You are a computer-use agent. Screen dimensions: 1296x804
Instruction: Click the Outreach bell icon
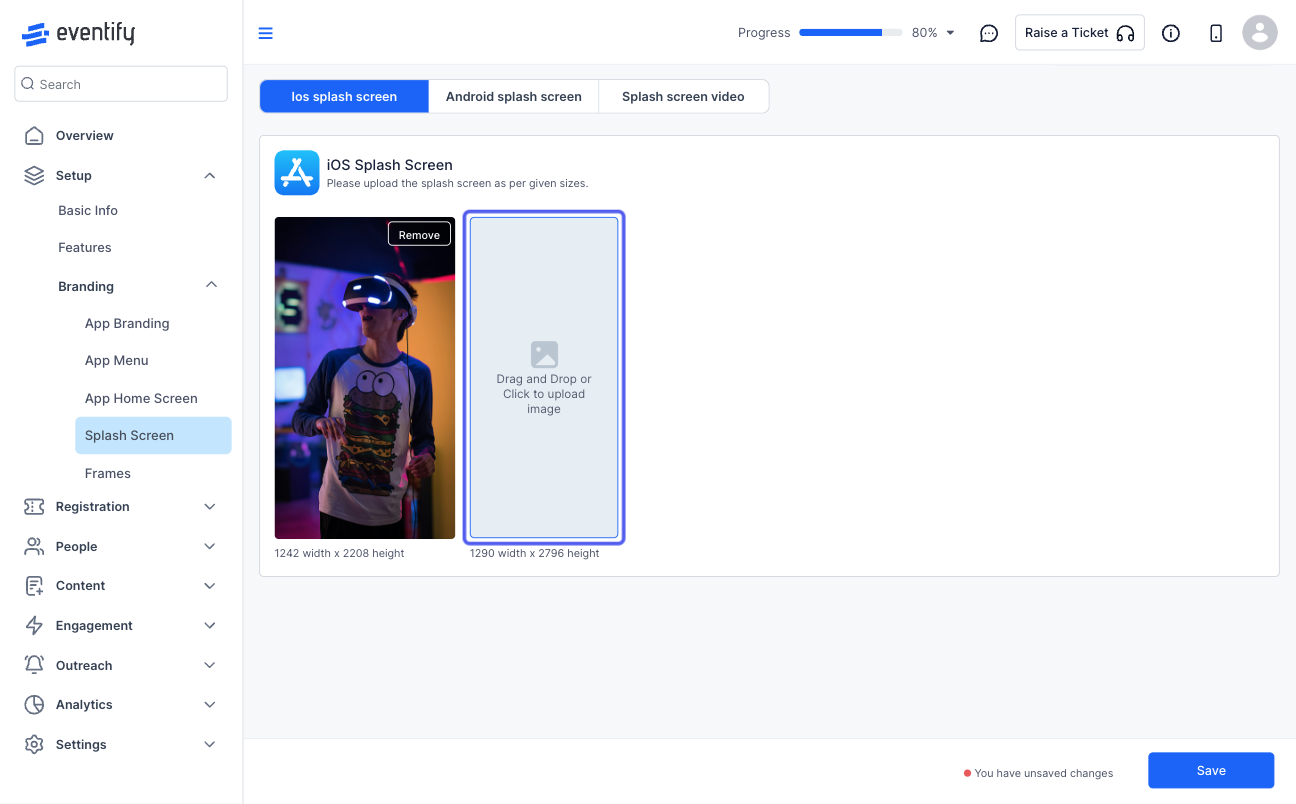coord(34,665)
